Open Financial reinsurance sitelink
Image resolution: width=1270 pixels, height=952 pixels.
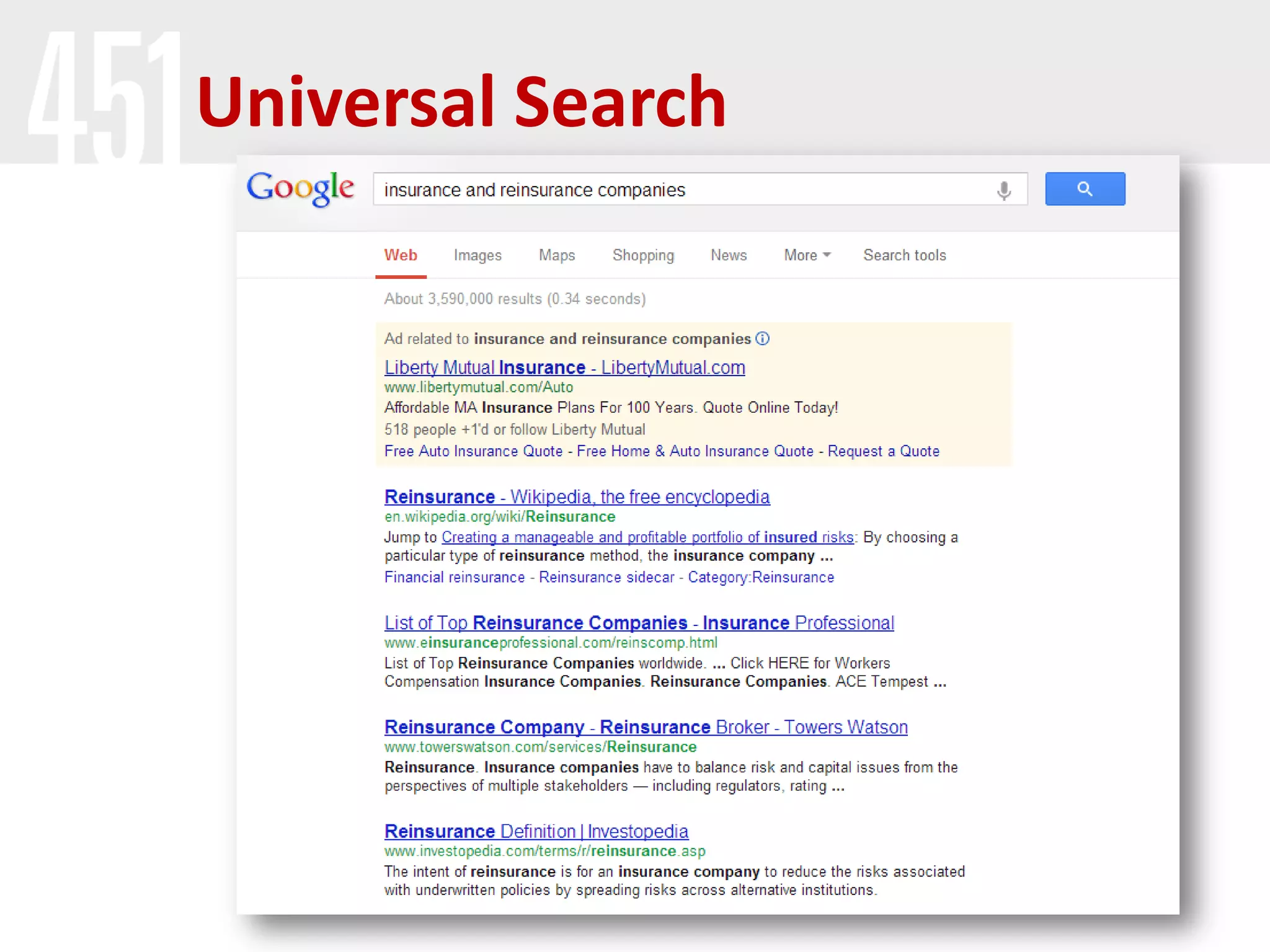[x=455, y=578]
